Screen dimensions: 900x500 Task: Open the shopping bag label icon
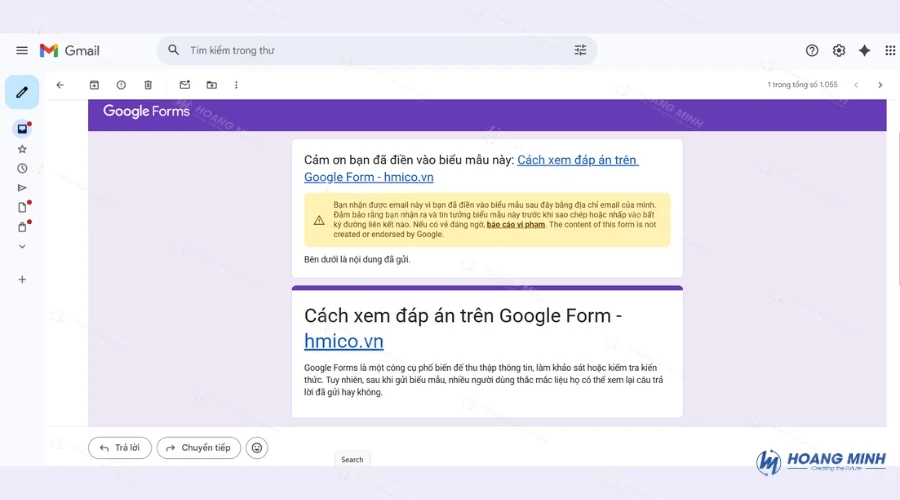(x=22, y=227)
